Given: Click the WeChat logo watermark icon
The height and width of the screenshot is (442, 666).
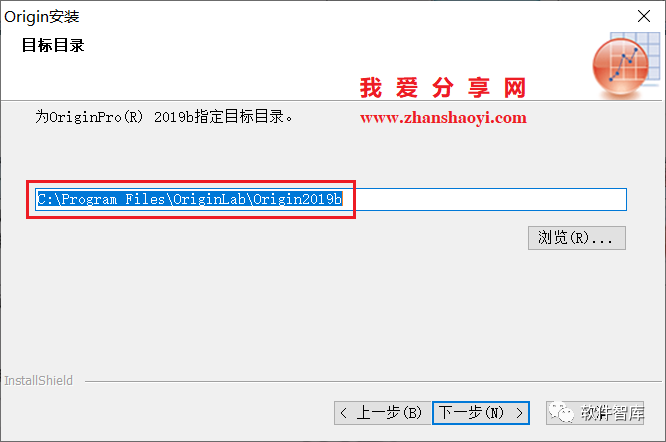Looking at the screenshot, I should [x=561, y=412].
